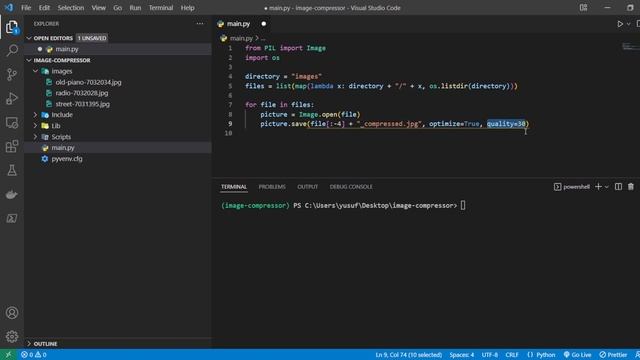Click the Run Python File play button

[x=620, y=24]
